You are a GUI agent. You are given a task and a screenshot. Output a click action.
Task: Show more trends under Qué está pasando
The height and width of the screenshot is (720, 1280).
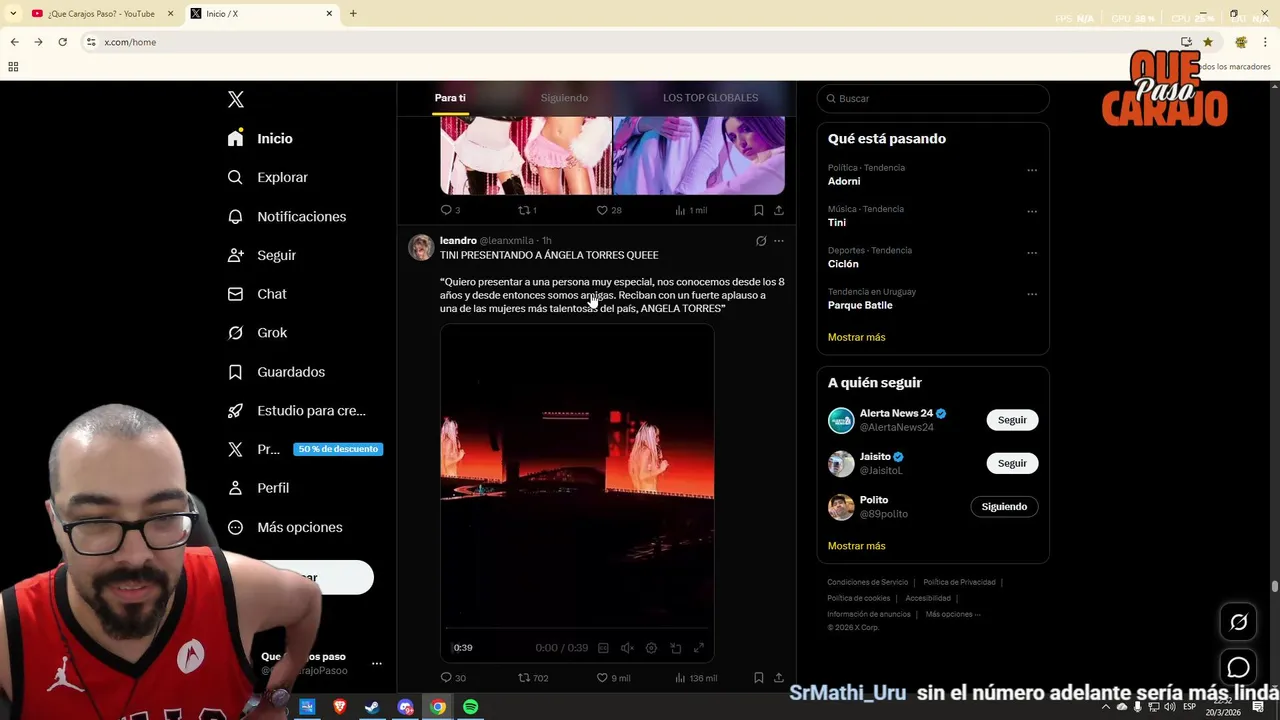tap(857, 337)
